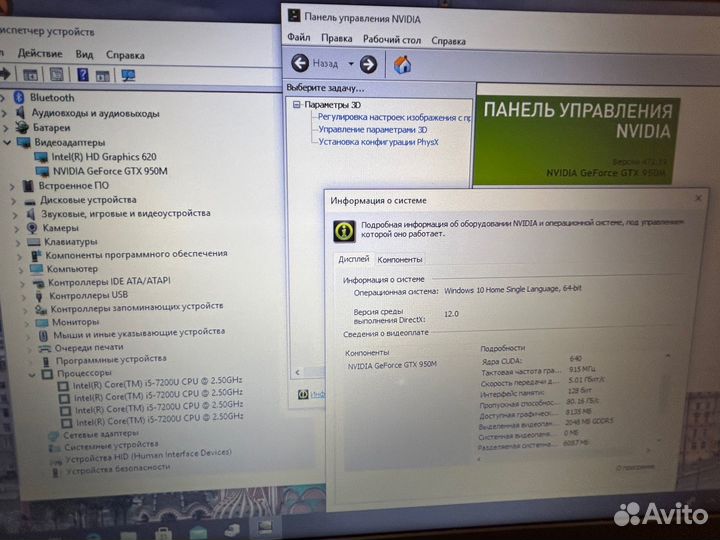Click the action pane toolbar icon next to help
This screenshot has width=720, height=540.
tap(102, 75)
